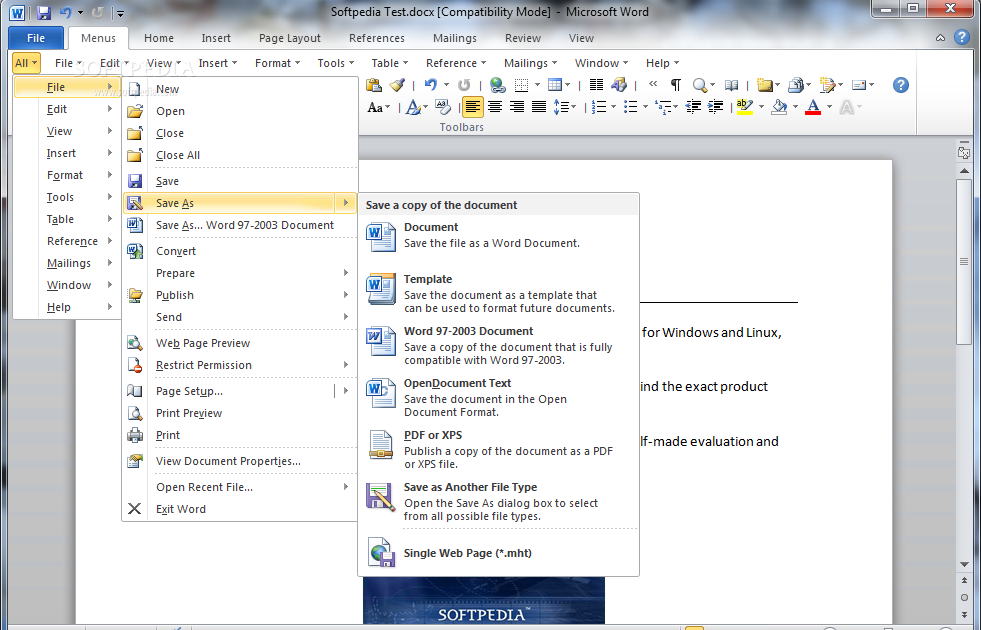This screenshot has height=630, width=981.
Task: Click the PDF or XPS icon
Action: [381, 445]
